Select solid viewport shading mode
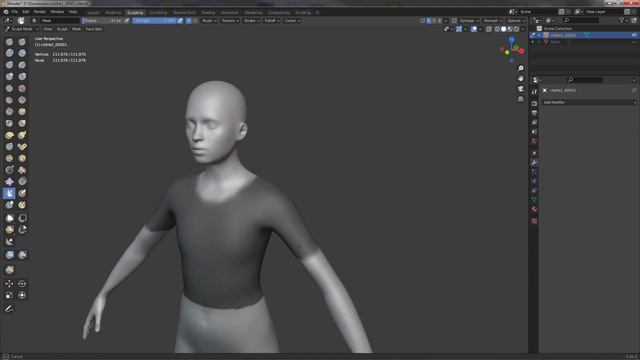This screenshot has height=360, width=640. point(503,29)
